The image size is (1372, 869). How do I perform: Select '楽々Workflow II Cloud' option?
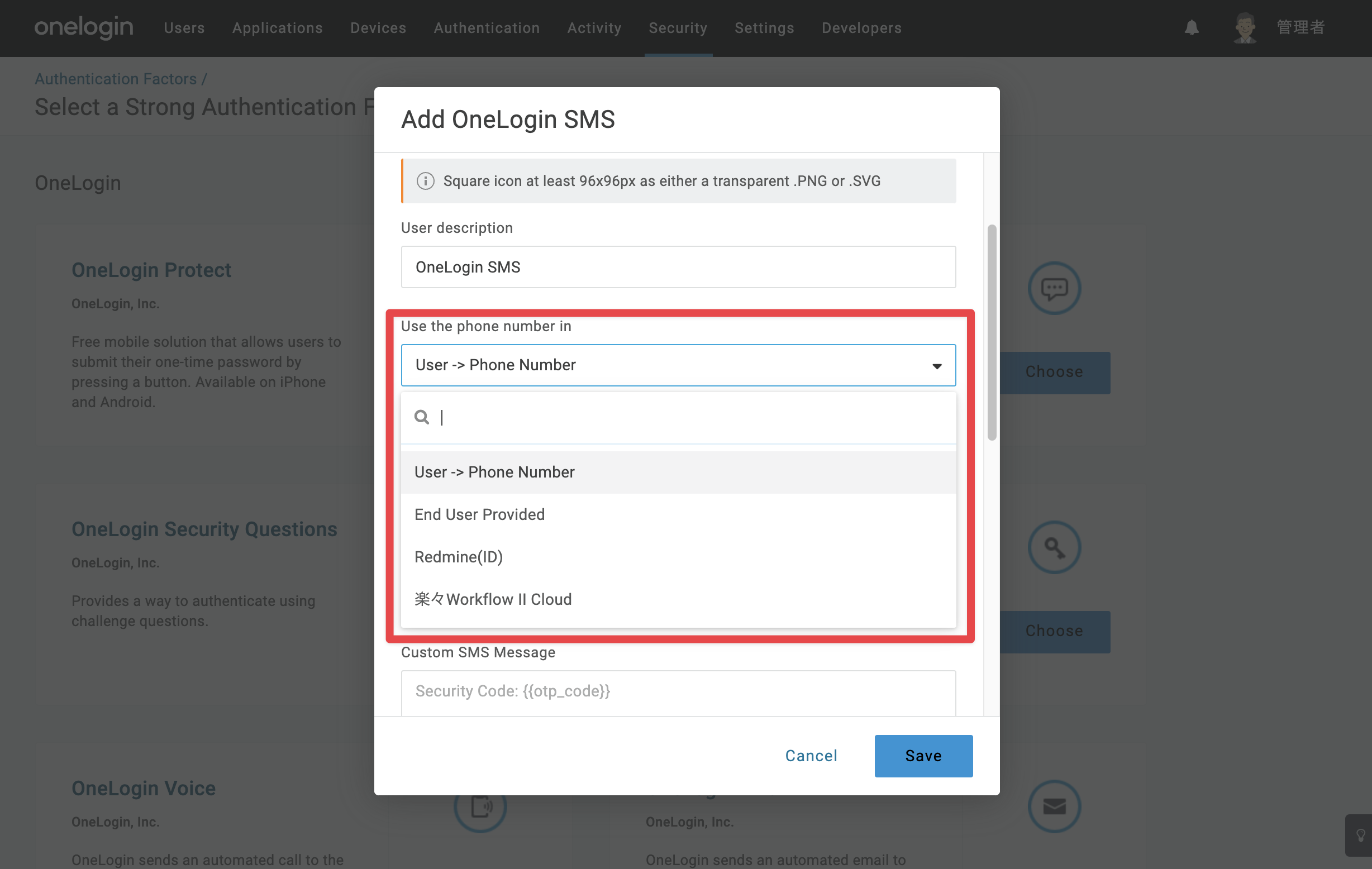(x=678, y=599)
